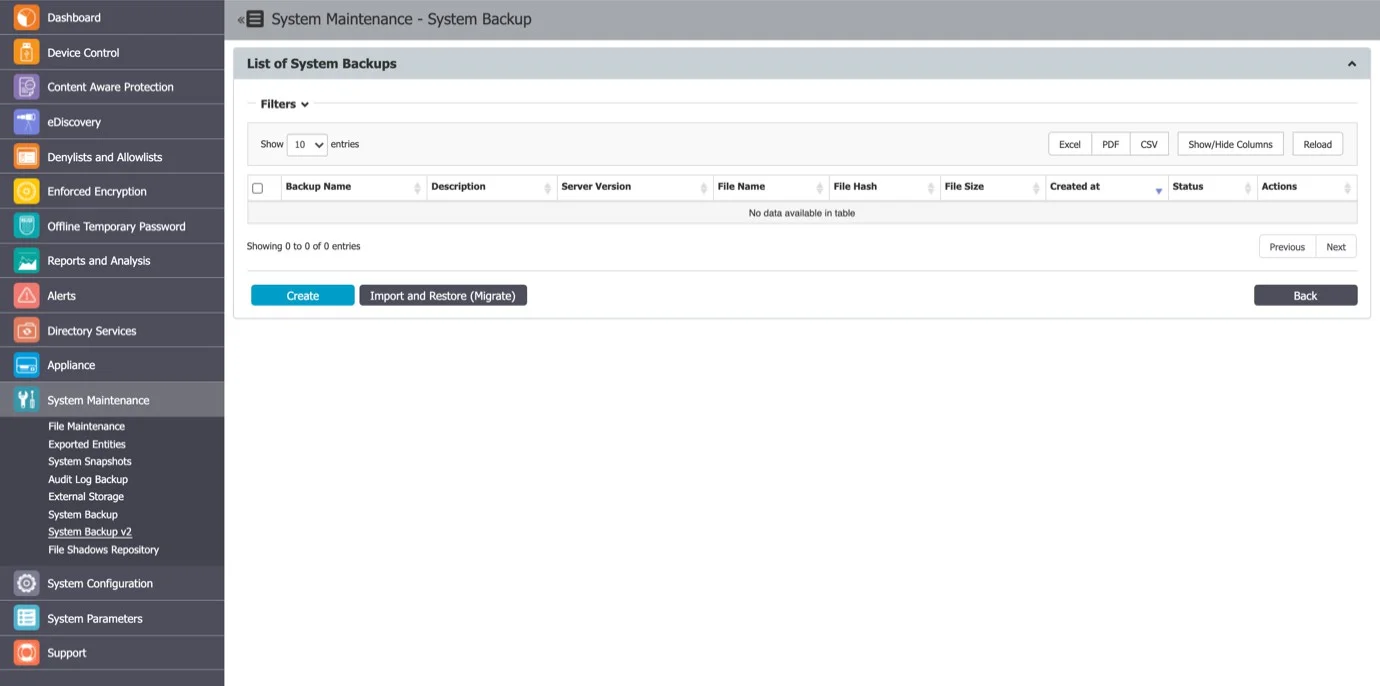The height and width of the screenshot is (686, 1380).
Task: Open System Backup submenu item
Action: click(83, 514)
